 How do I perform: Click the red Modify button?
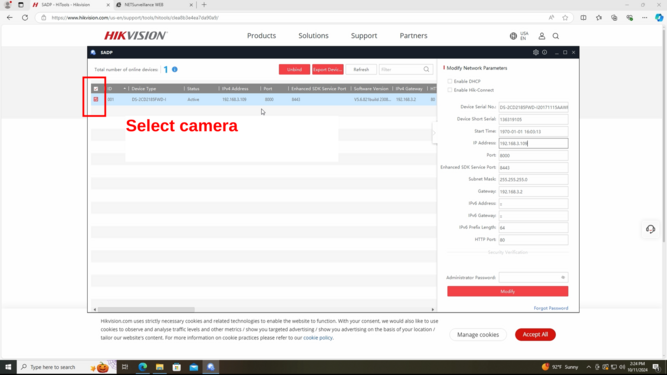tap(507, 291)
